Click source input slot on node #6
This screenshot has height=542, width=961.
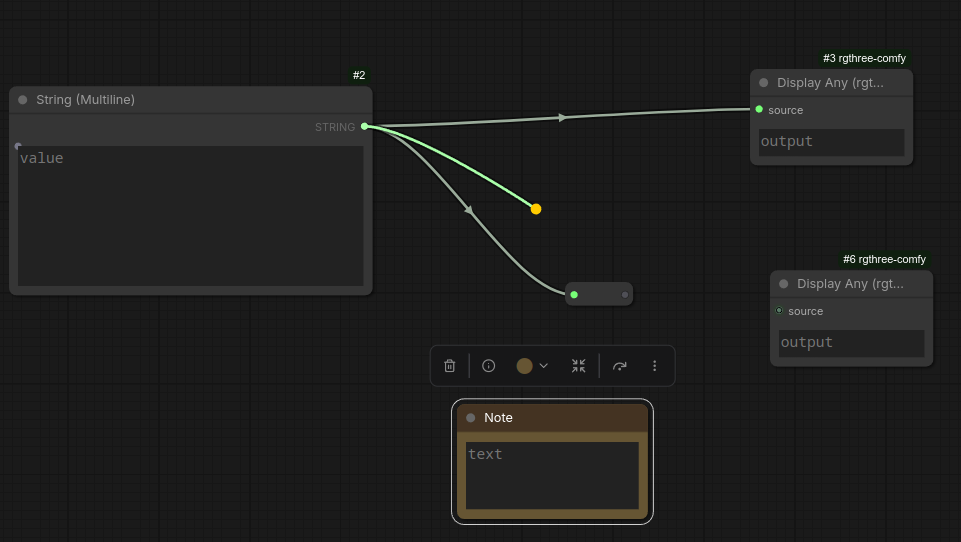point(779,310)
